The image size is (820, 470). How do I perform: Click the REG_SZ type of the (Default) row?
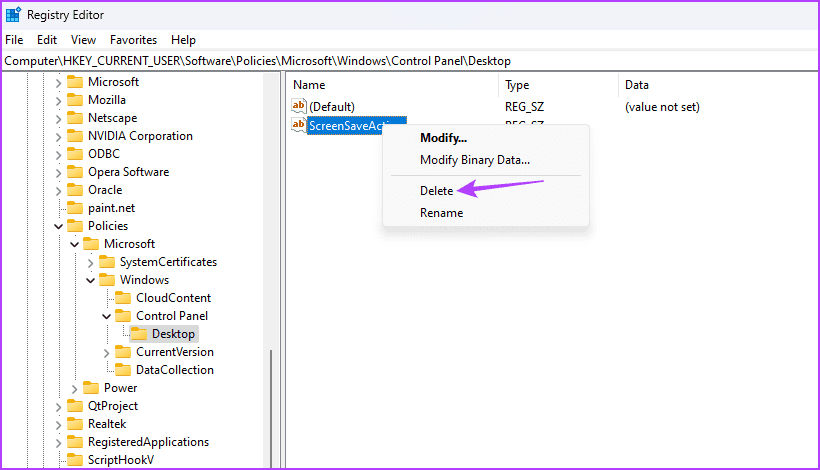pos(524,107)
